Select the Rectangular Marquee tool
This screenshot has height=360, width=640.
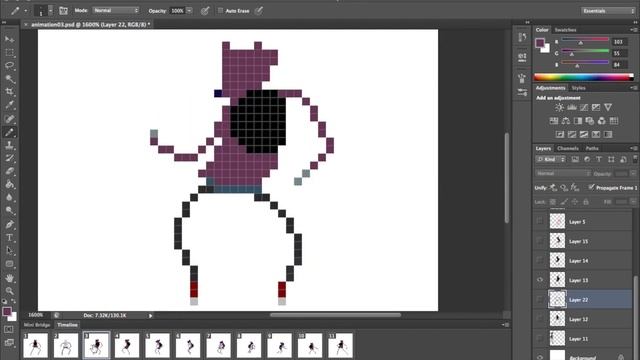point(9,53)
